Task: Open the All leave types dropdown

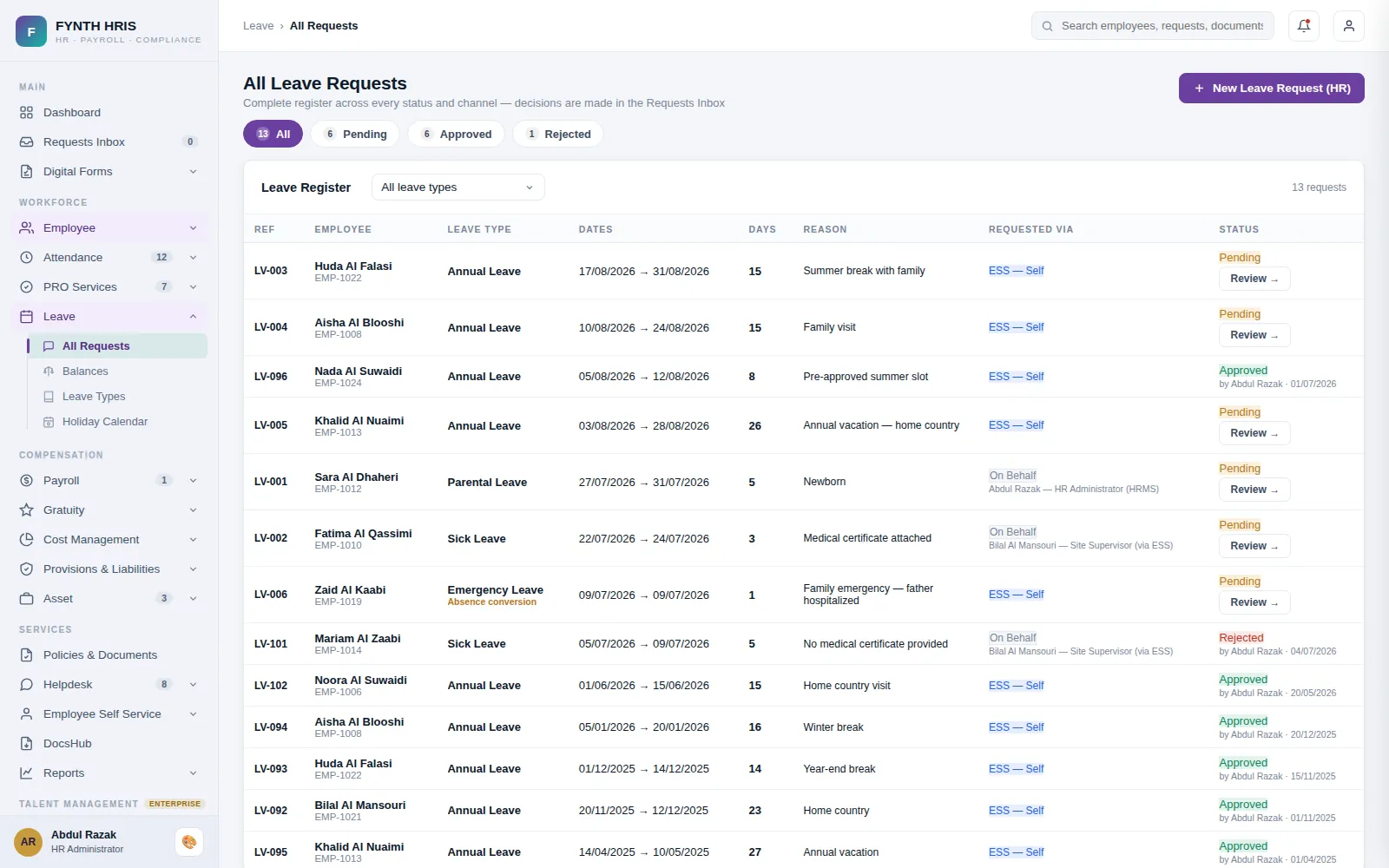Action: click(458, 187)
